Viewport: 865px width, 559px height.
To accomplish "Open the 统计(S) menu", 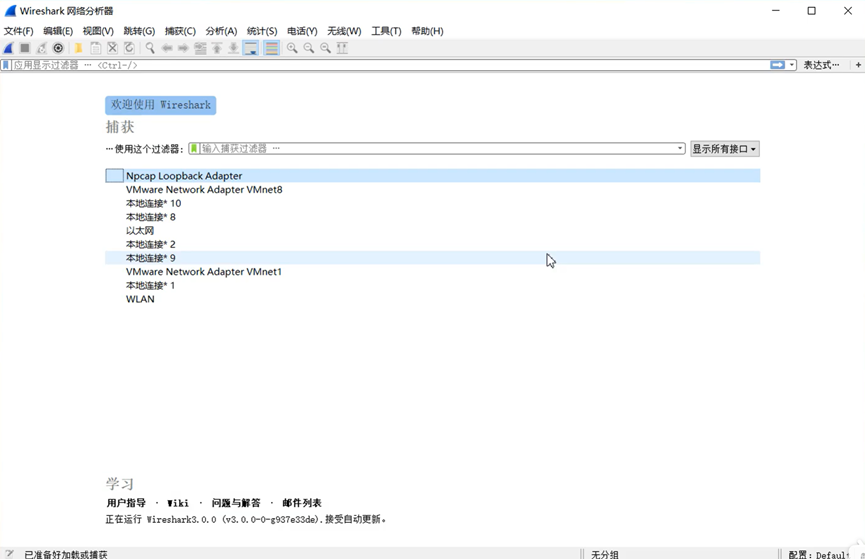I will tap(262, 31).
